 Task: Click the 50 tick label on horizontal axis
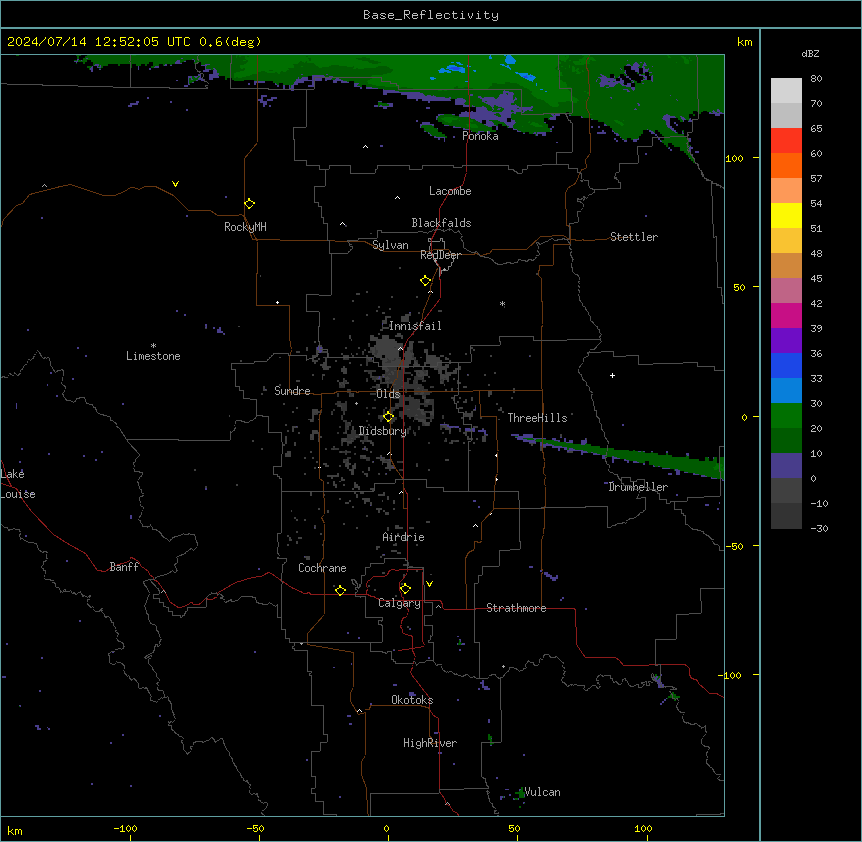pyautogui.click(x=514, y=828)
